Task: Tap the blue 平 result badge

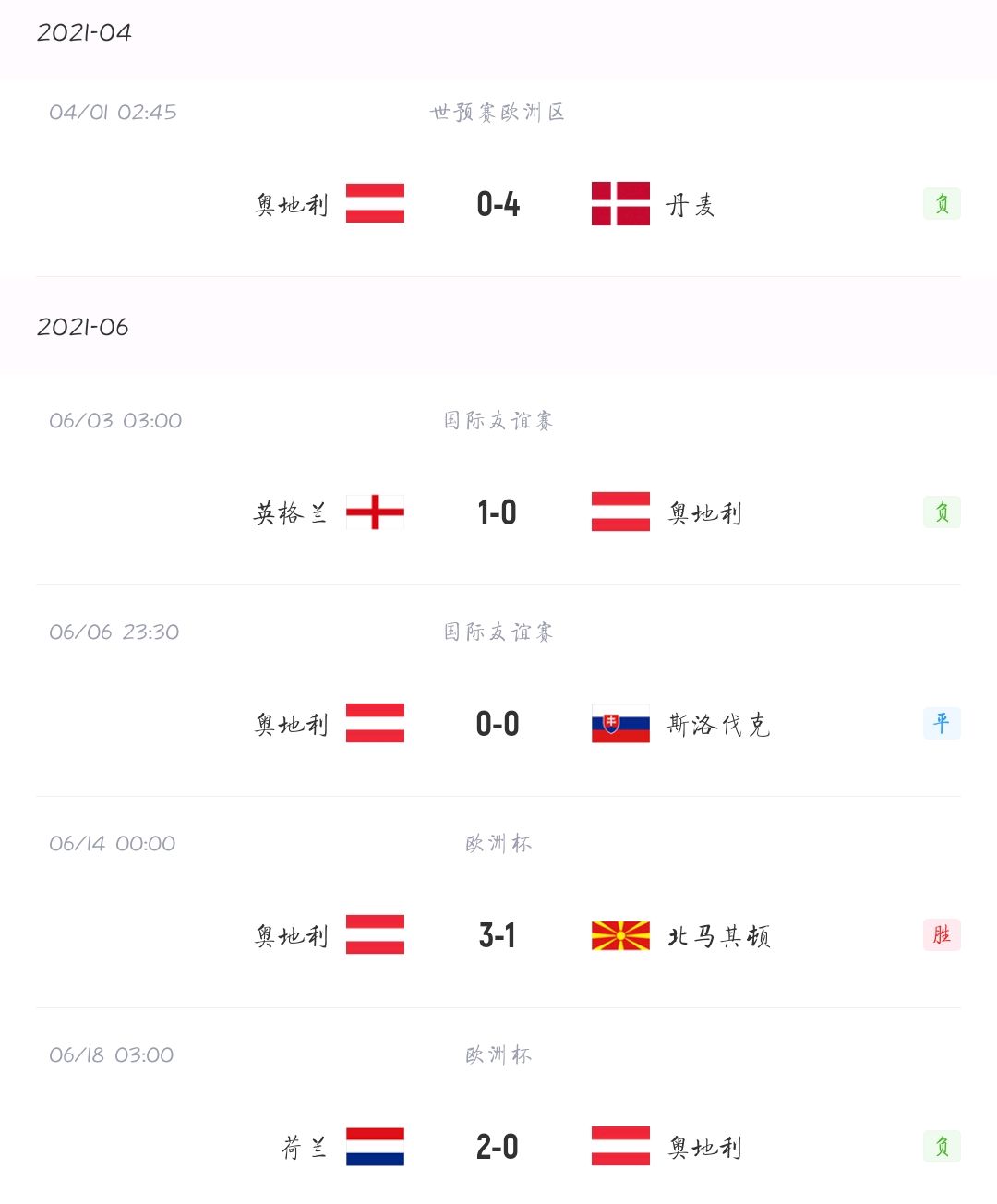Action: pyautogui.click(x=942, y=723)
